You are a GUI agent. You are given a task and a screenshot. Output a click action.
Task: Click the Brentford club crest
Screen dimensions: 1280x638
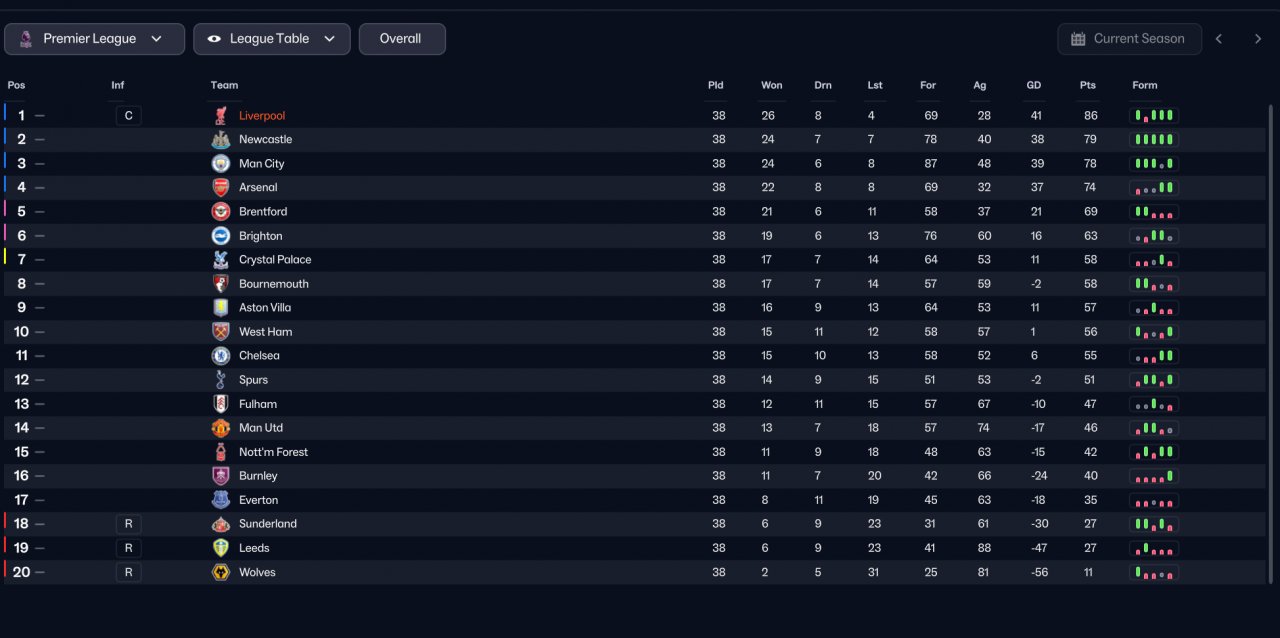pyautogui.click(x=221, y=212)
